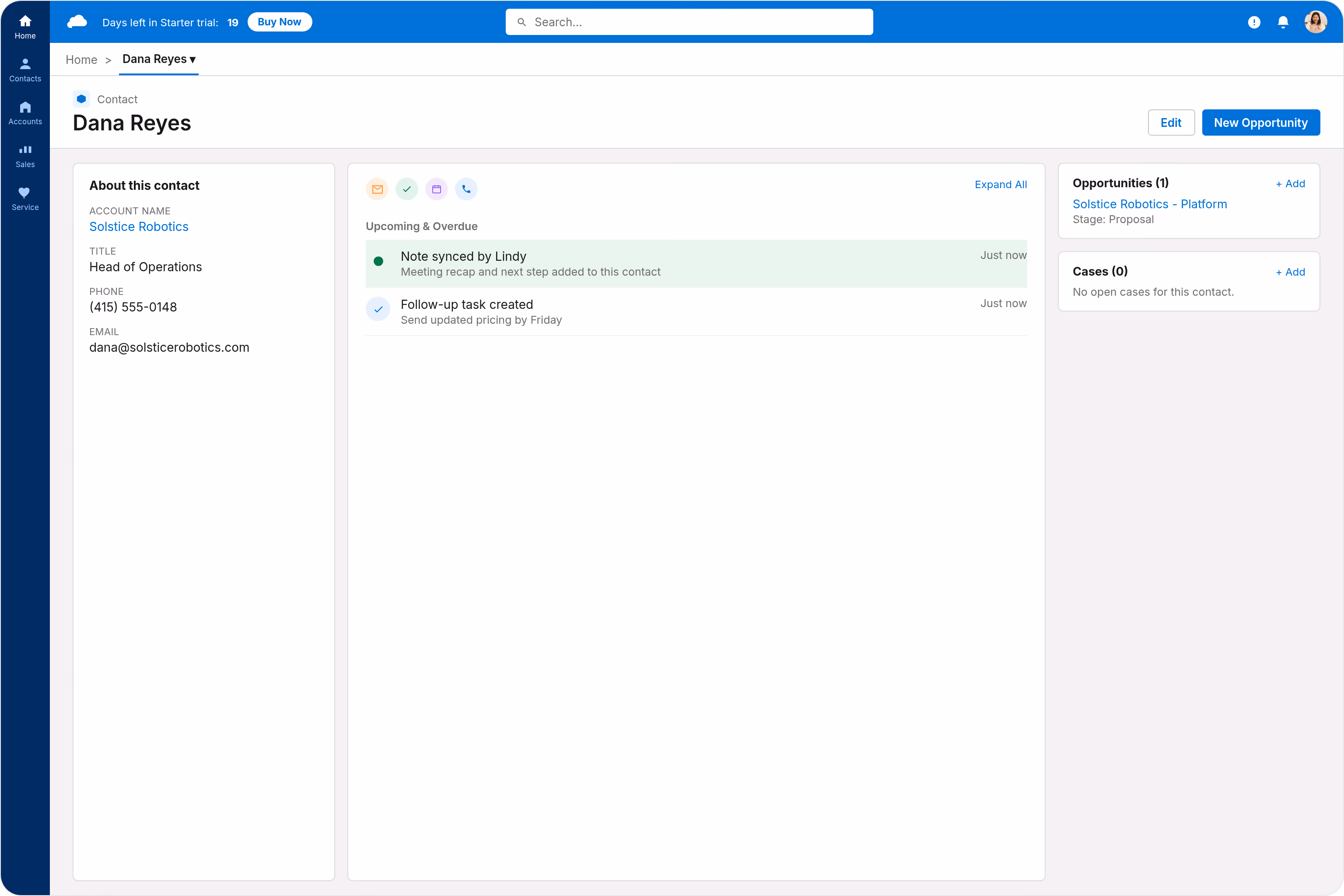
Task: Click green dot on Lindy note
Action: [x=378, y=261]
